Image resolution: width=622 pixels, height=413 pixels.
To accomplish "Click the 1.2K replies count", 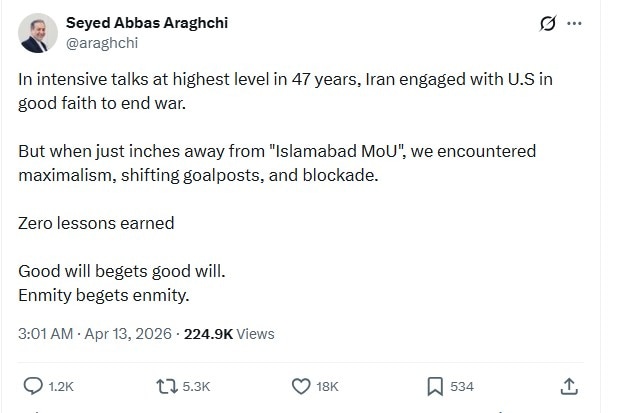I will (x=62, y=386).
